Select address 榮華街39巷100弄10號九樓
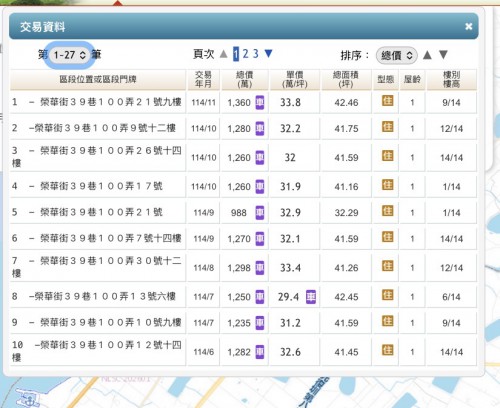This screenshot has width=500, height=408. tap(111, 322)
